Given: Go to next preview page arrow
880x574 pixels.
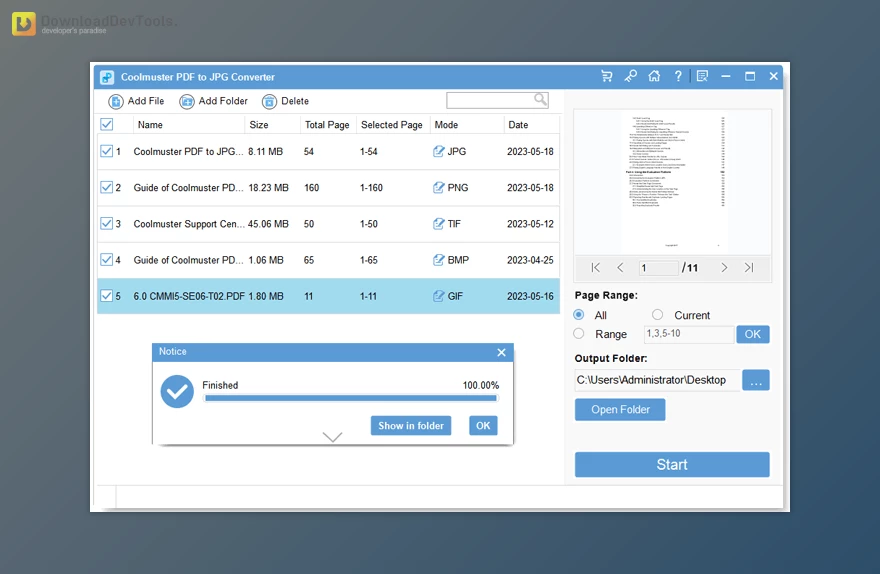Looking at the screenshot, I should [724, 268].
